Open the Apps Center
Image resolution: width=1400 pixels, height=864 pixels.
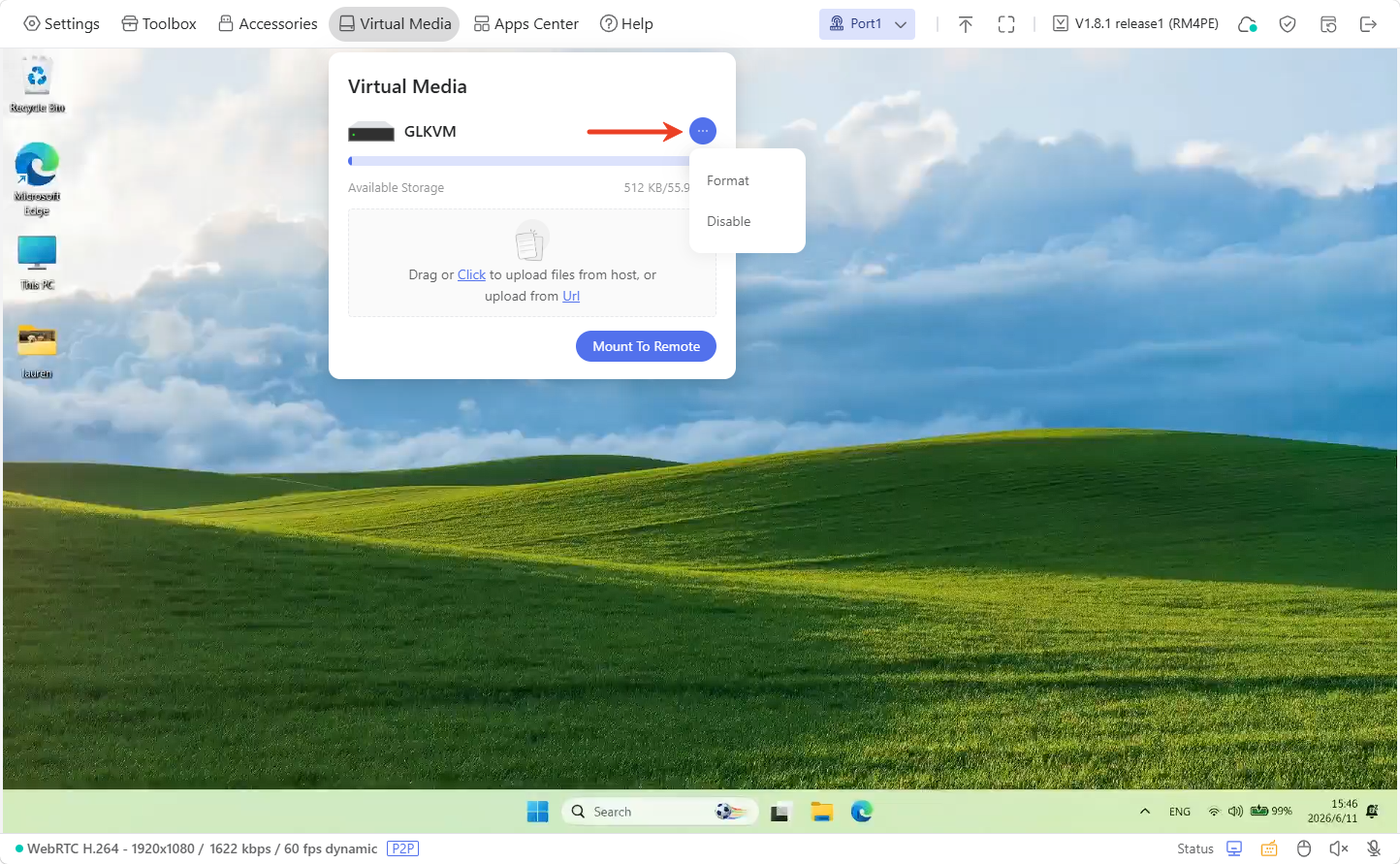(x=525, y=23)
